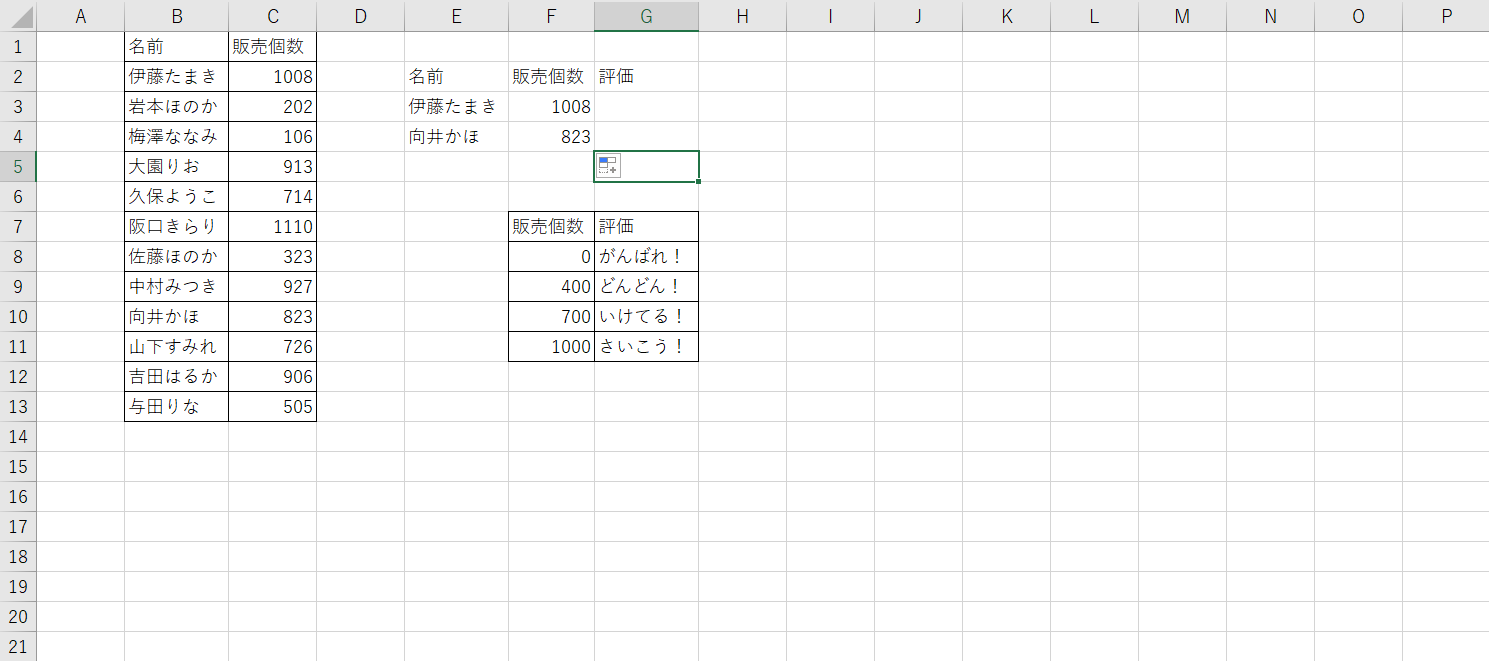
Task: Select column P header
Action: pos(1446,16)
